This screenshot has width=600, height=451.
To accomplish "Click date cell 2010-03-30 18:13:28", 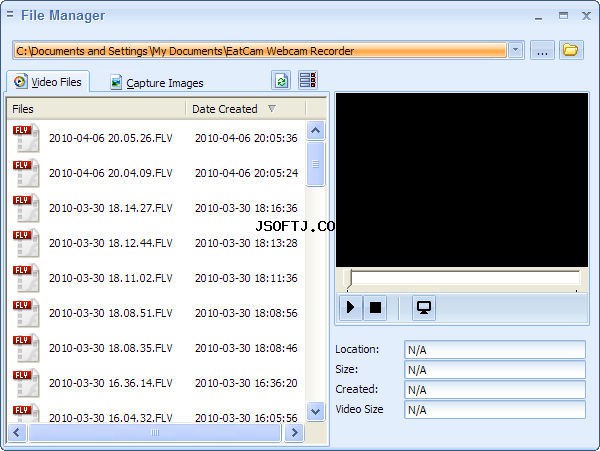I will (x=246, y=243).
